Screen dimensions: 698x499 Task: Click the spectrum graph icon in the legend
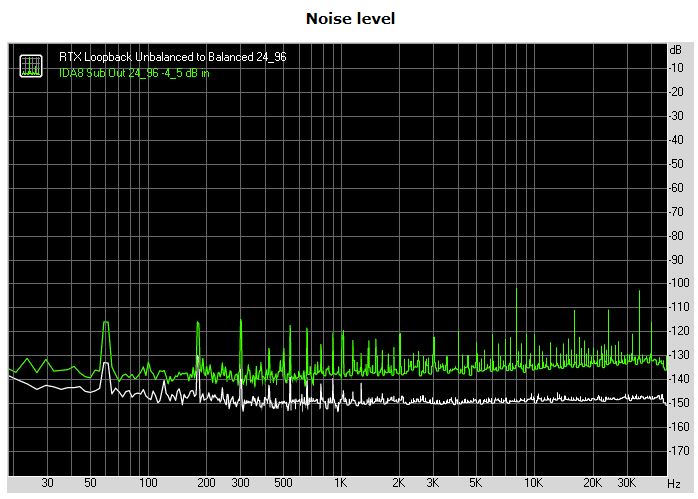pyautogui.click(x=31, y=66)
